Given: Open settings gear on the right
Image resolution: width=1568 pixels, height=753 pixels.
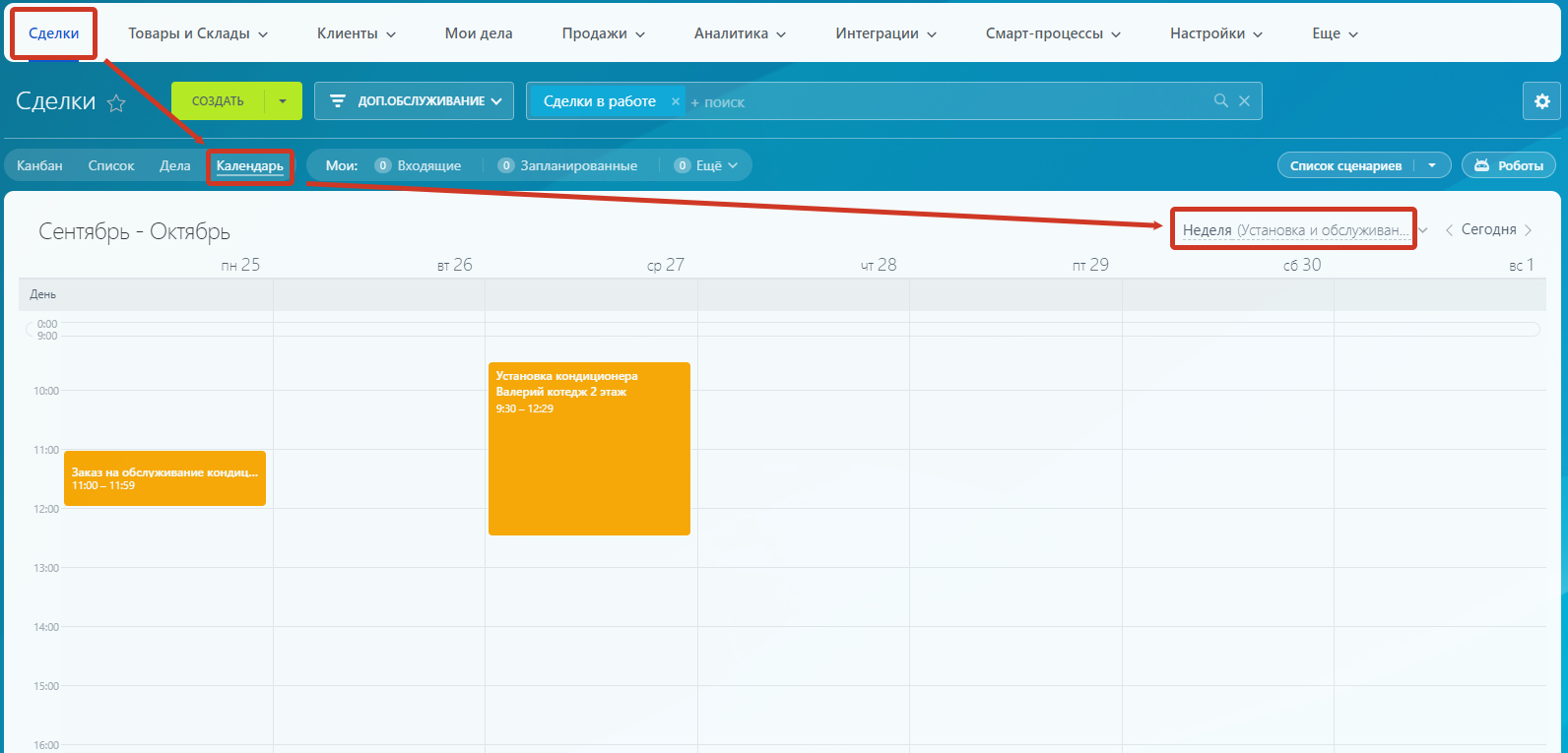Looking at the screenshot, I should (1541, 101).
